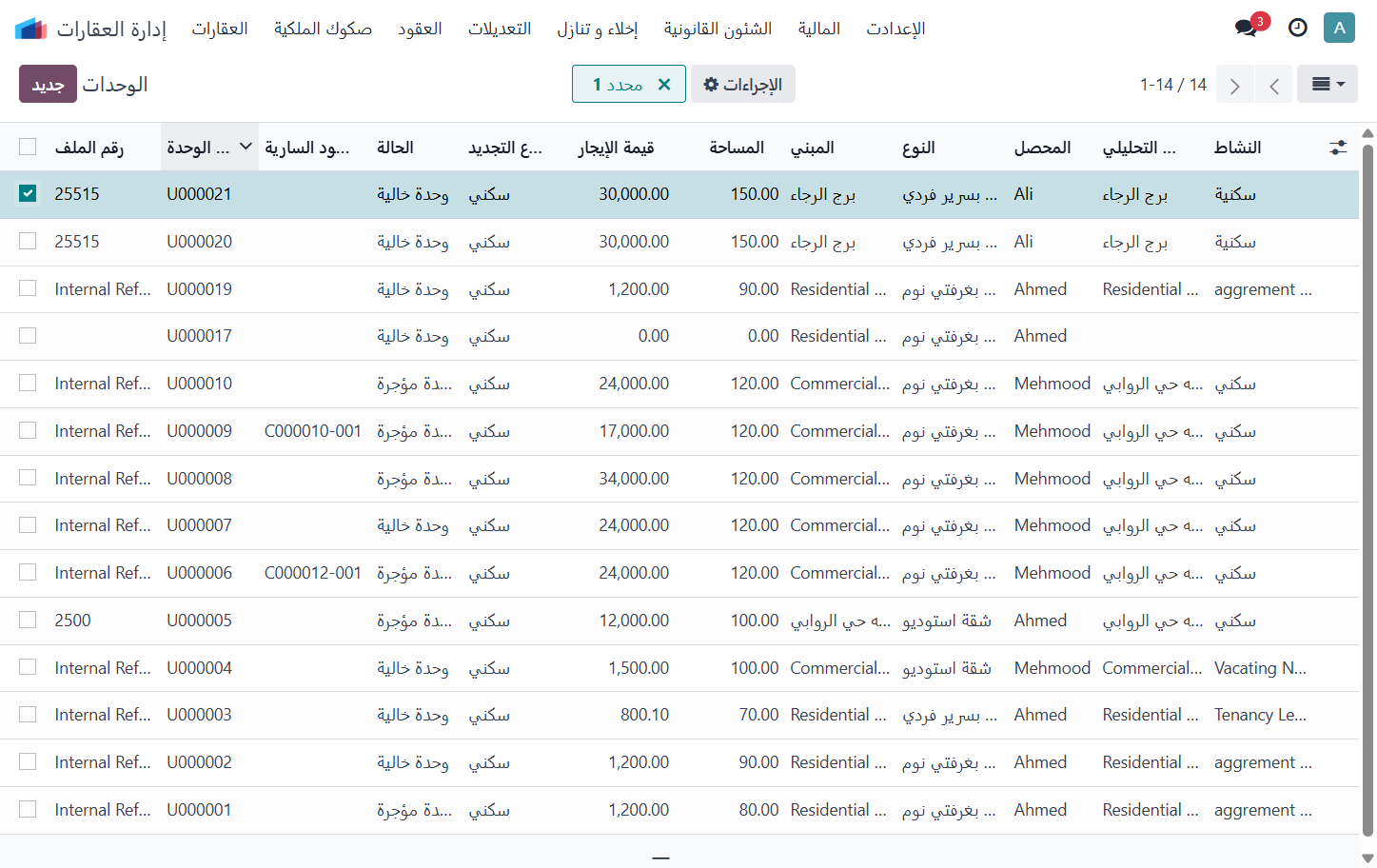Screen dimensions: 1377x868
Task: Check the U000017 row checkbox
Action: (x=28, y=336)
